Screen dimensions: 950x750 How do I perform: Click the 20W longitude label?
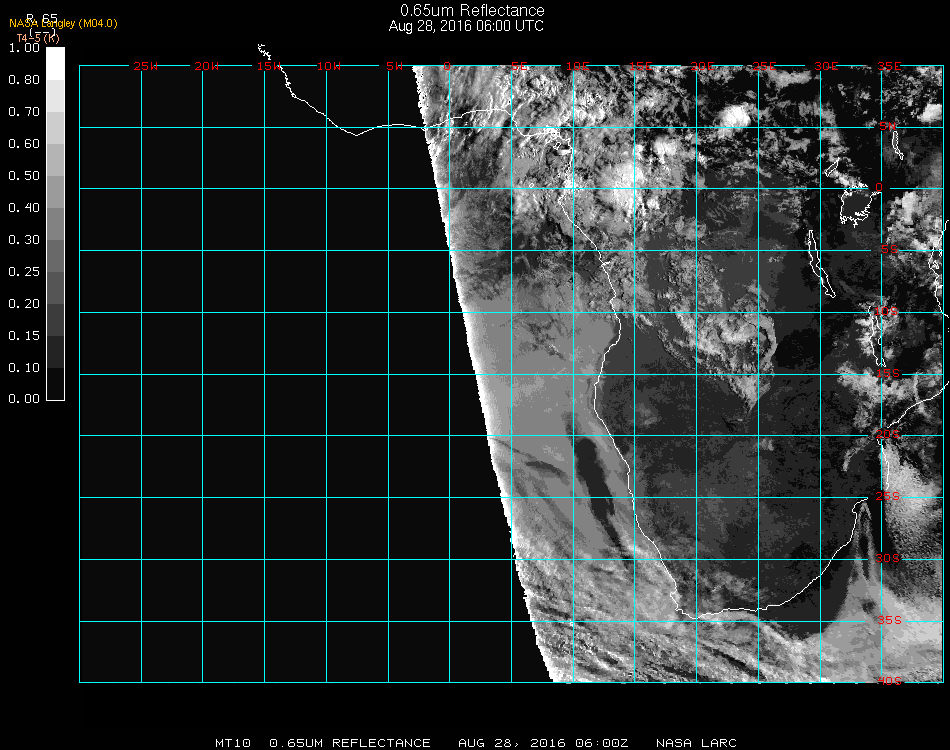pos(207,66)
